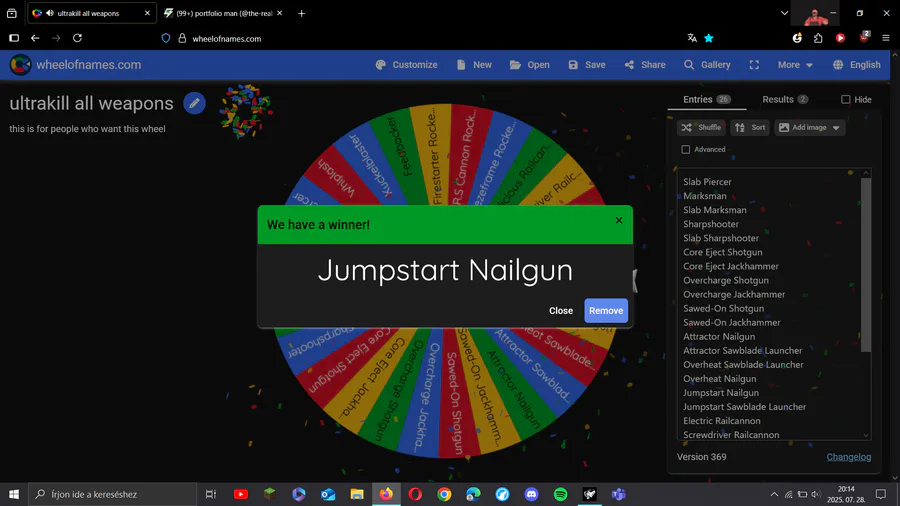Click the wheelofnames.com address bar
The width and height of the screenshot is (900, 506).
(227, 38)
